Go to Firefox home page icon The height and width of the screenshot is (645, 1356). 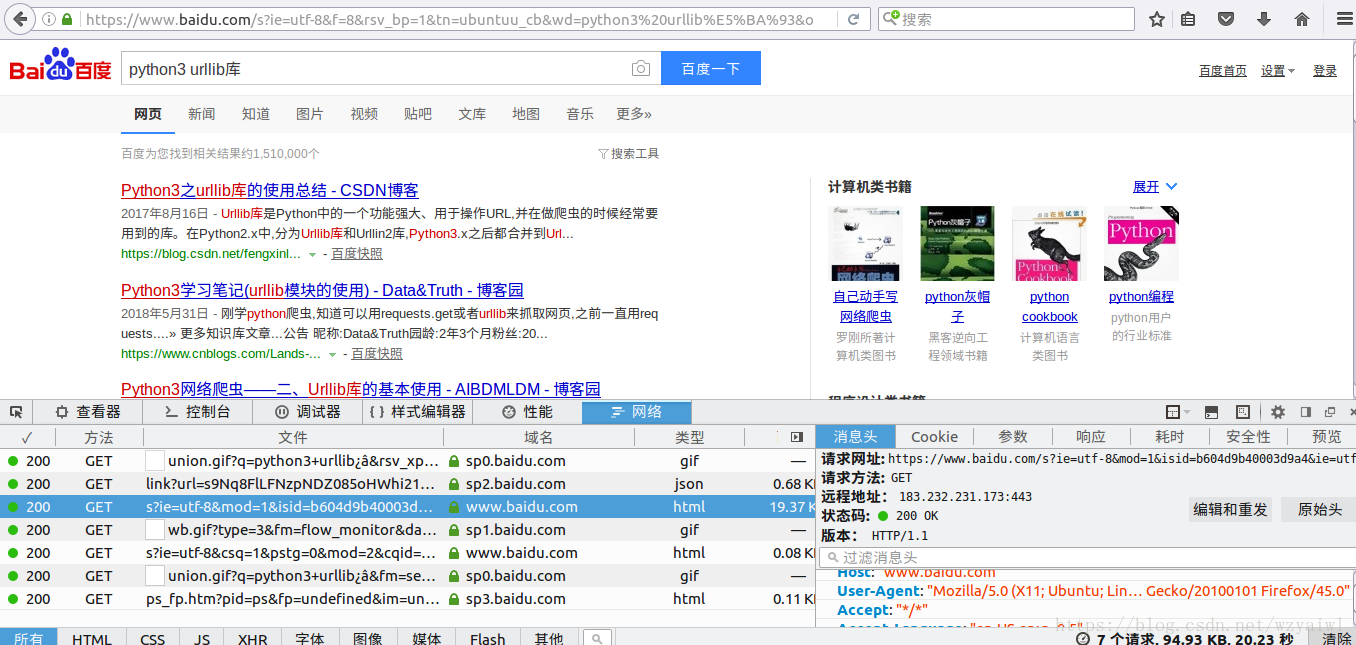pos(1302,19)
